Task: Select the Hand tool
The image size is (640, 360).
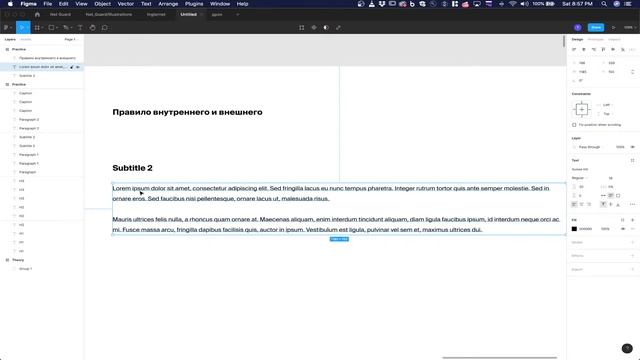Action: [93, 27]
